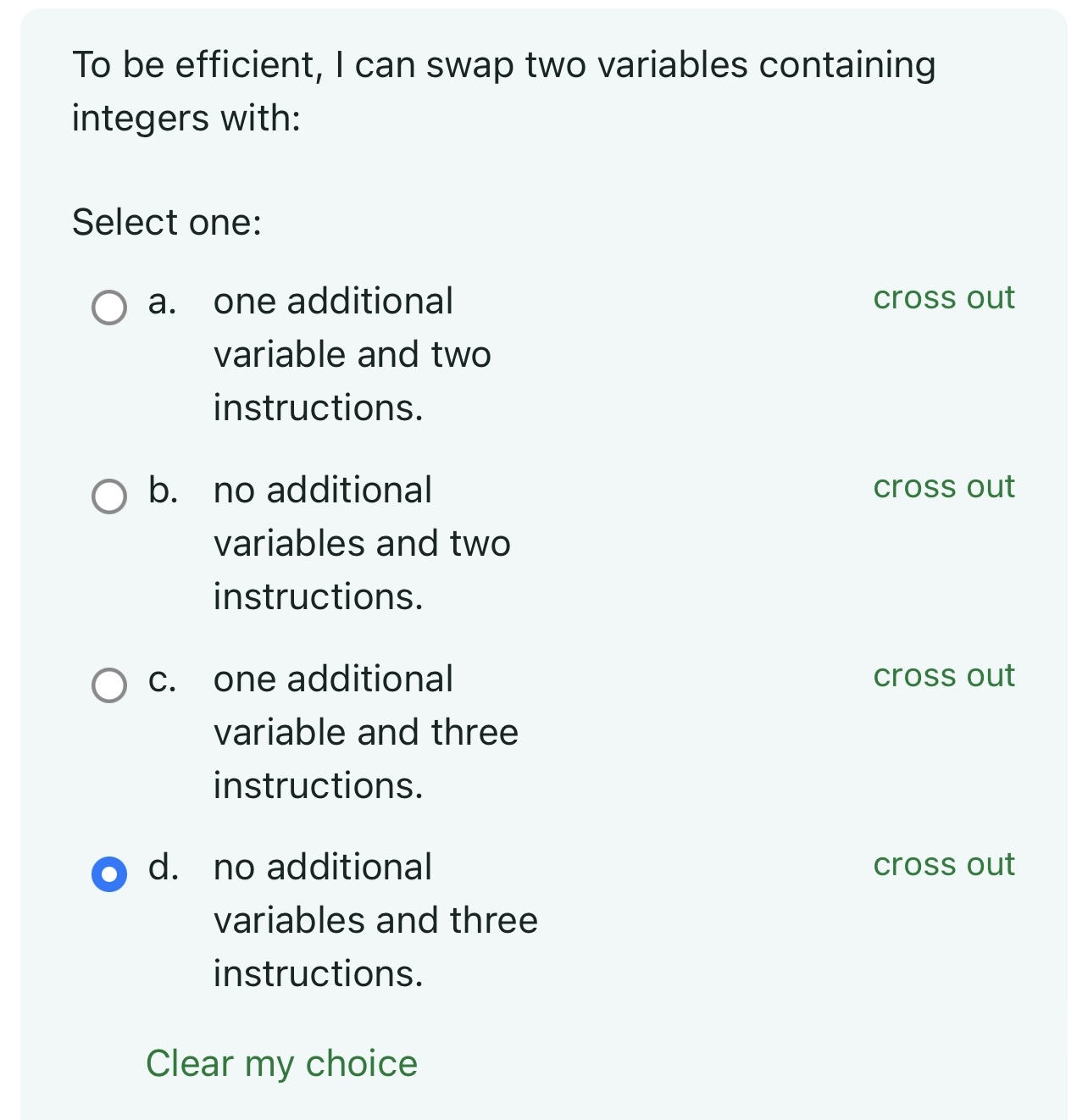Cross out the three instructions with no variables answer
This screenshot has width=1088, height=1120.
[x=943, y=865]
